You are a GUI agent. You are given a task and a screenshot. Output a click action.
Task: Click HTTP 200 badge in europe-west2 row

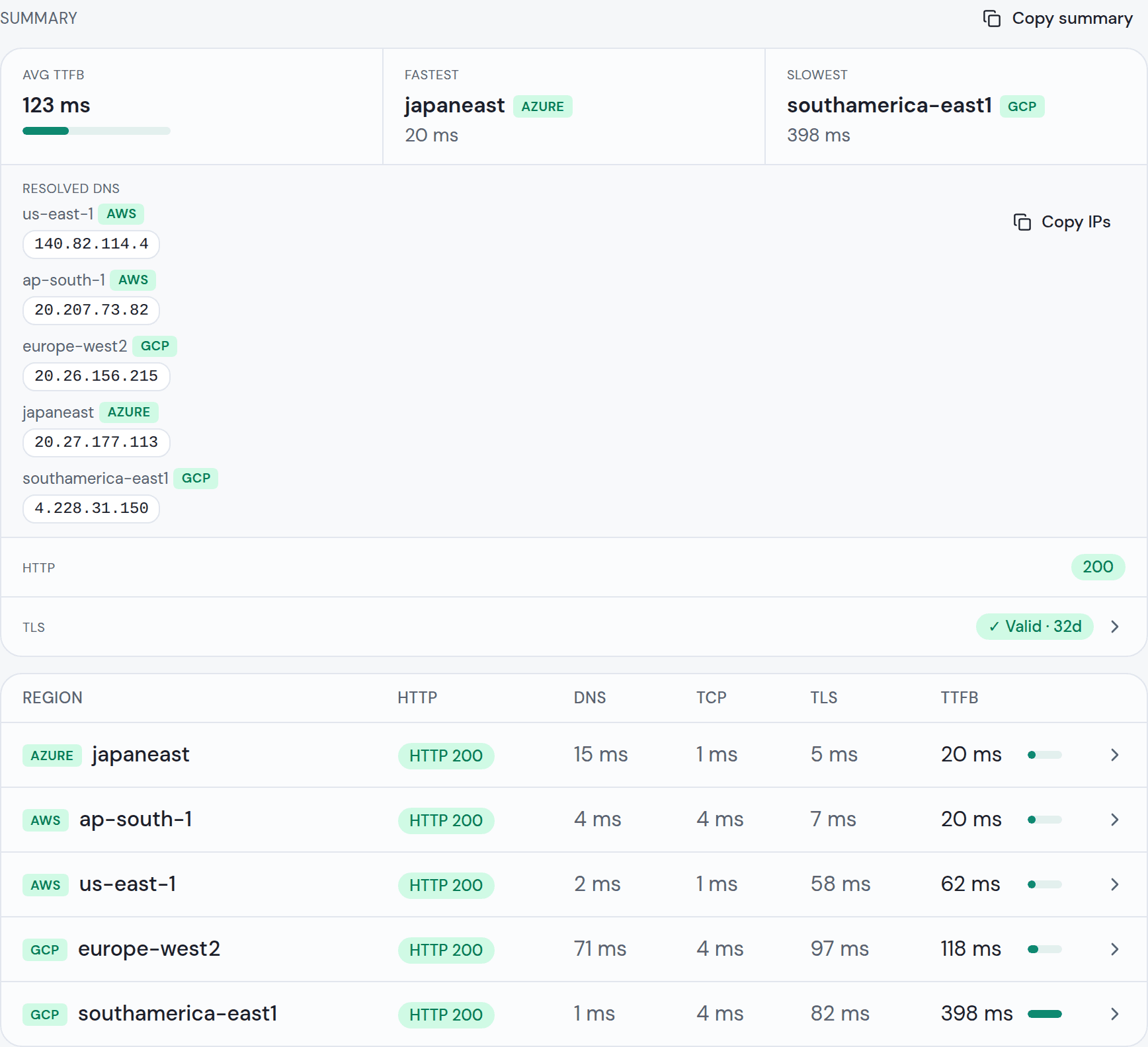446,950
